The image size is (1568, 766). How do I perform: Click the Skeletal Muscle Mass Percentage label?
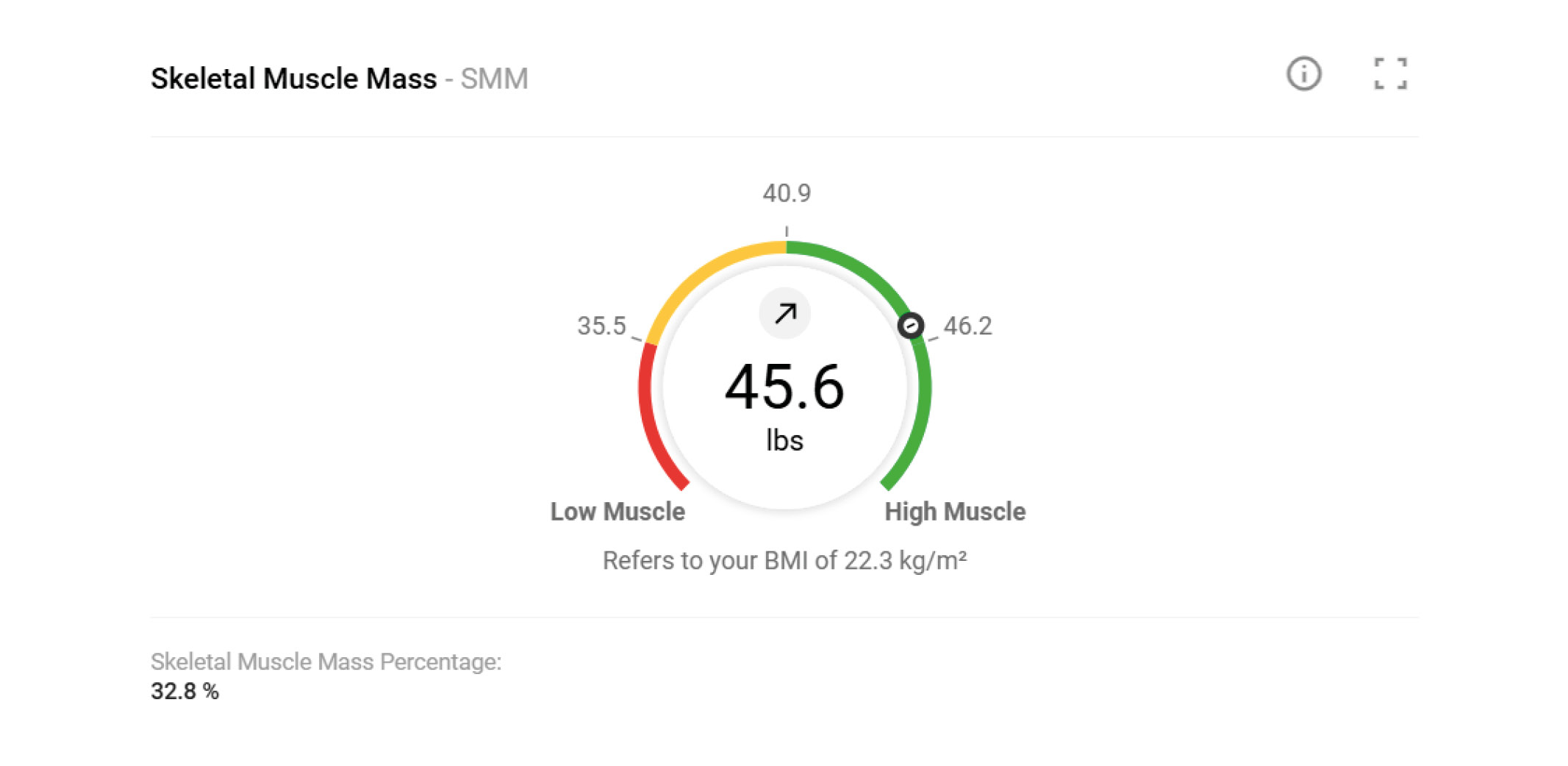[326, 662]
